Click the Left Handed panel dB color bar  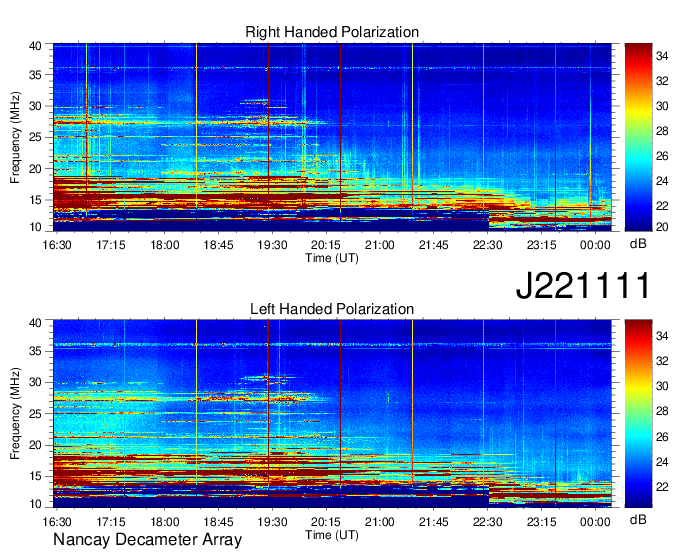[x=638, y=414]
